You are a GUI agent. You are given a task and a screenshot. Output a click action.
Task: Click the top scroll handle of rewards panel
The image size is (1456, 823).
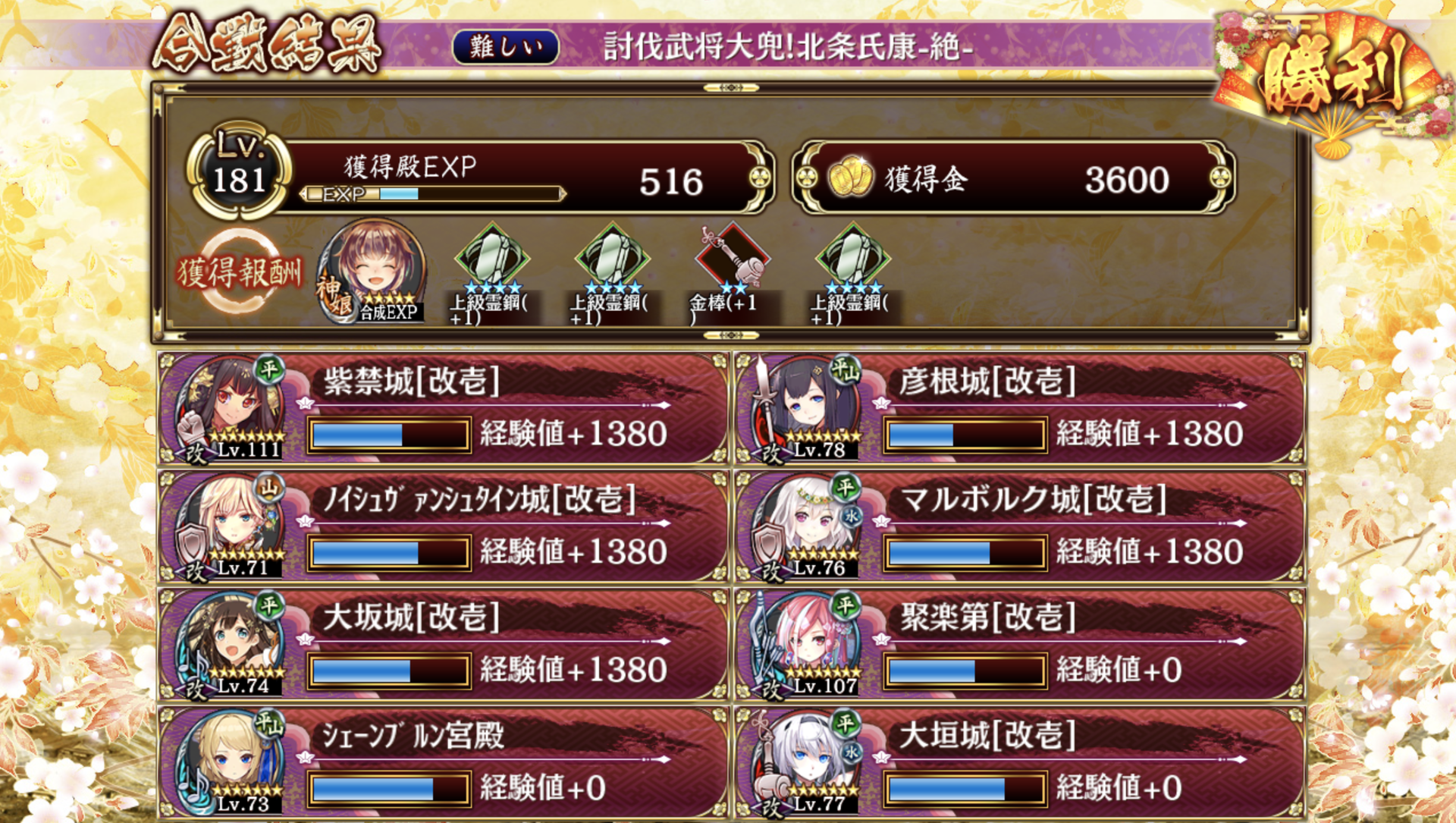point(730,88)
